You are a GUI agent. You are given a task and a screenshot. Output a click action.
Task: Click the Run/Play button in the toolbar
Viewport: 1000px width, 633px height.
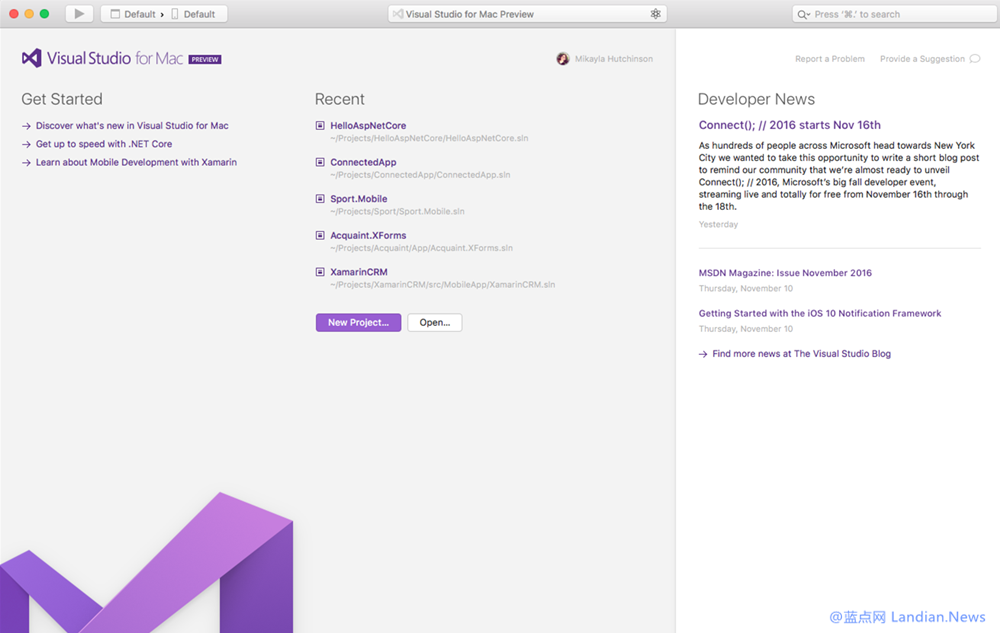point(78,13)
